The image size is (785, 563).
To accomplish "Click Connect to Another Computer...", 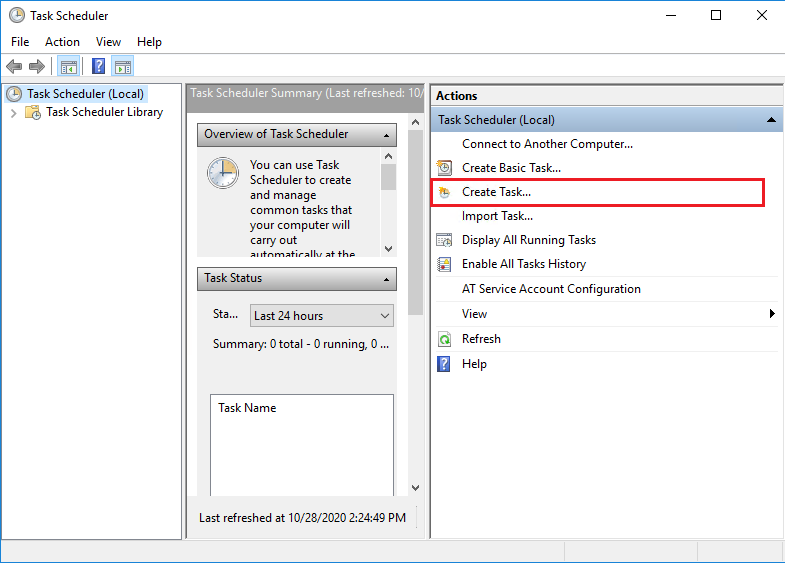I will click(x=547, y=144).
